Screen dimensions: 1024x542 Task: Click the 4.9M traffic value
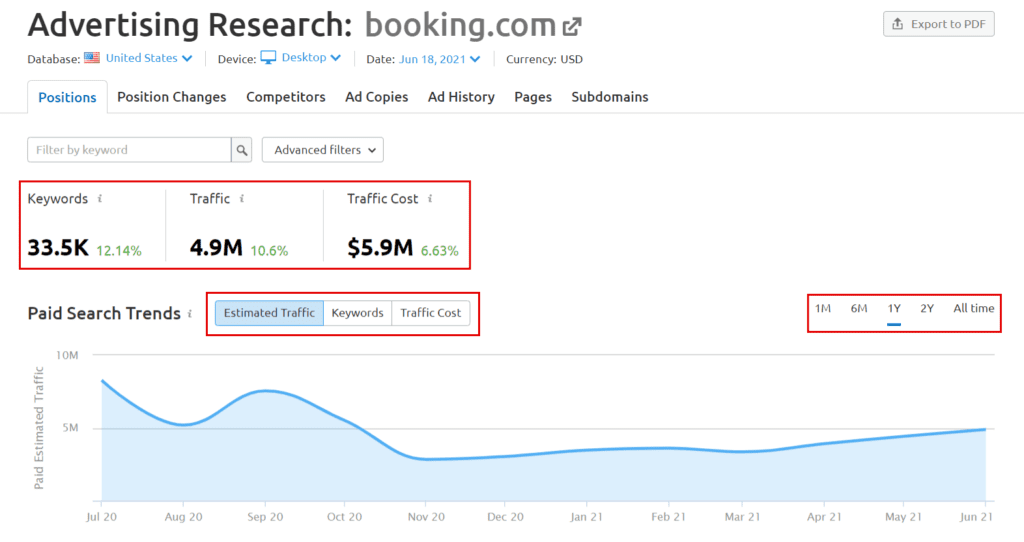coord(216,248)
